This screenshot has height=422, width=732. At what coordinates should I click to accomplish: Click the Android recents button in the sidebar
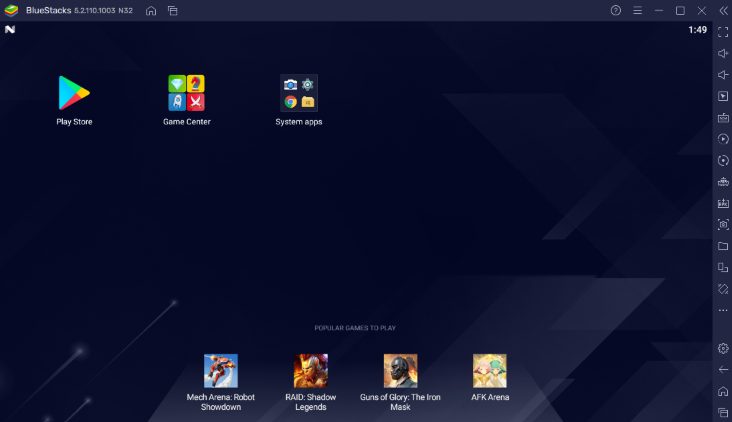723,413
